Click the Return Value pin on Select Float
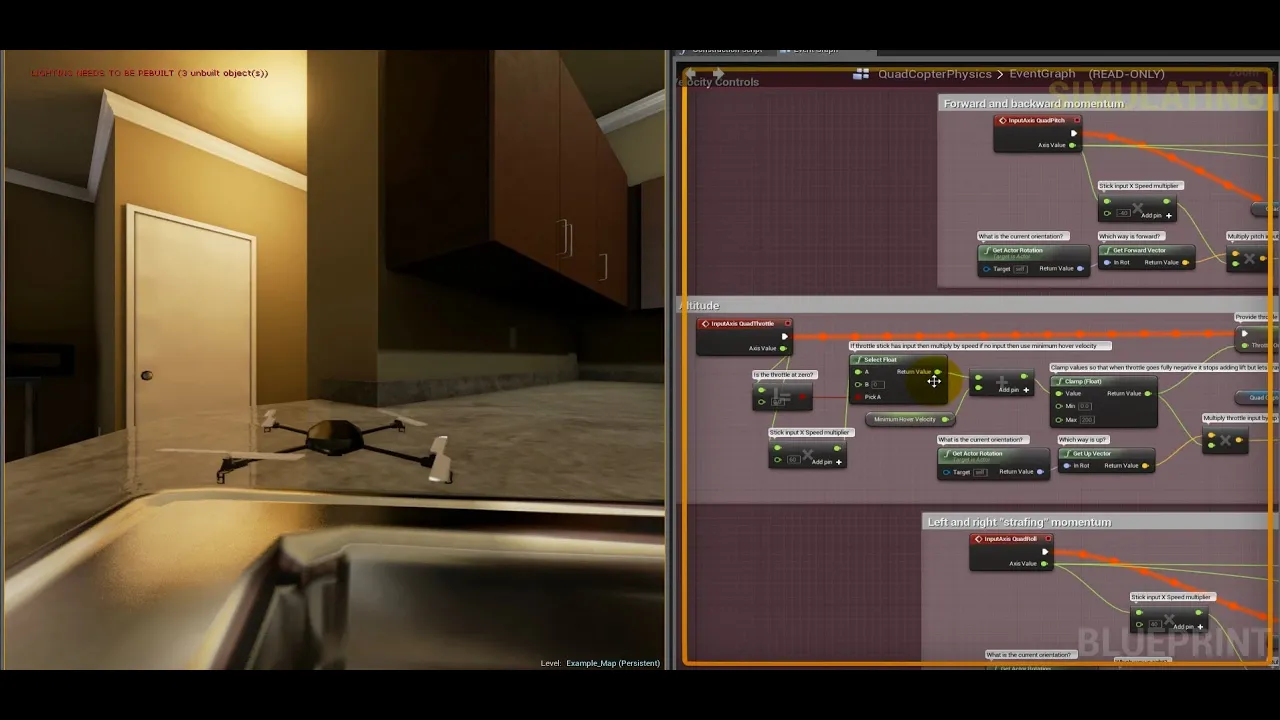 tap(938, 372)
